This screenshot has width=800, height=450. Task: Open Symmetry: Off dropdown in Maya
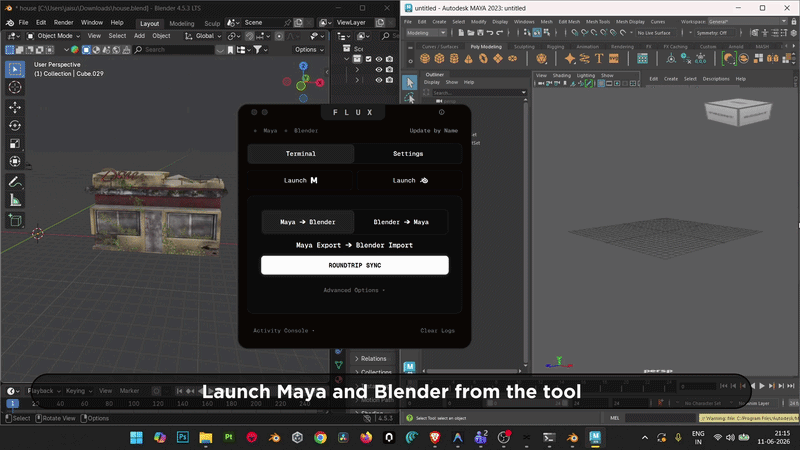pyautogui.click(x=715, y=33)
